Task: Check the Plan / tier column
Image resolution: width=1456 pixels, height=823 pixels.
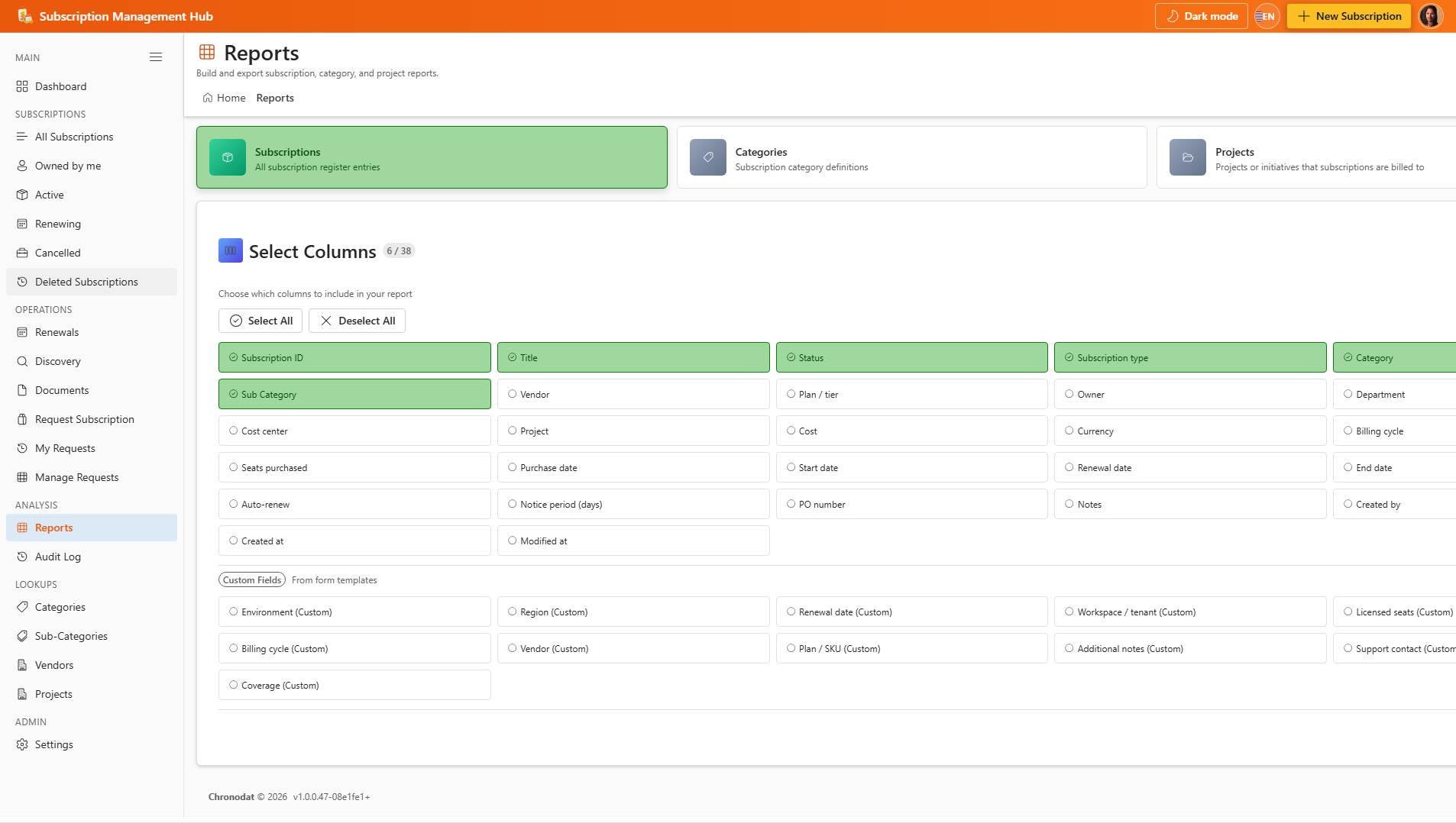Action: (912, 394)
